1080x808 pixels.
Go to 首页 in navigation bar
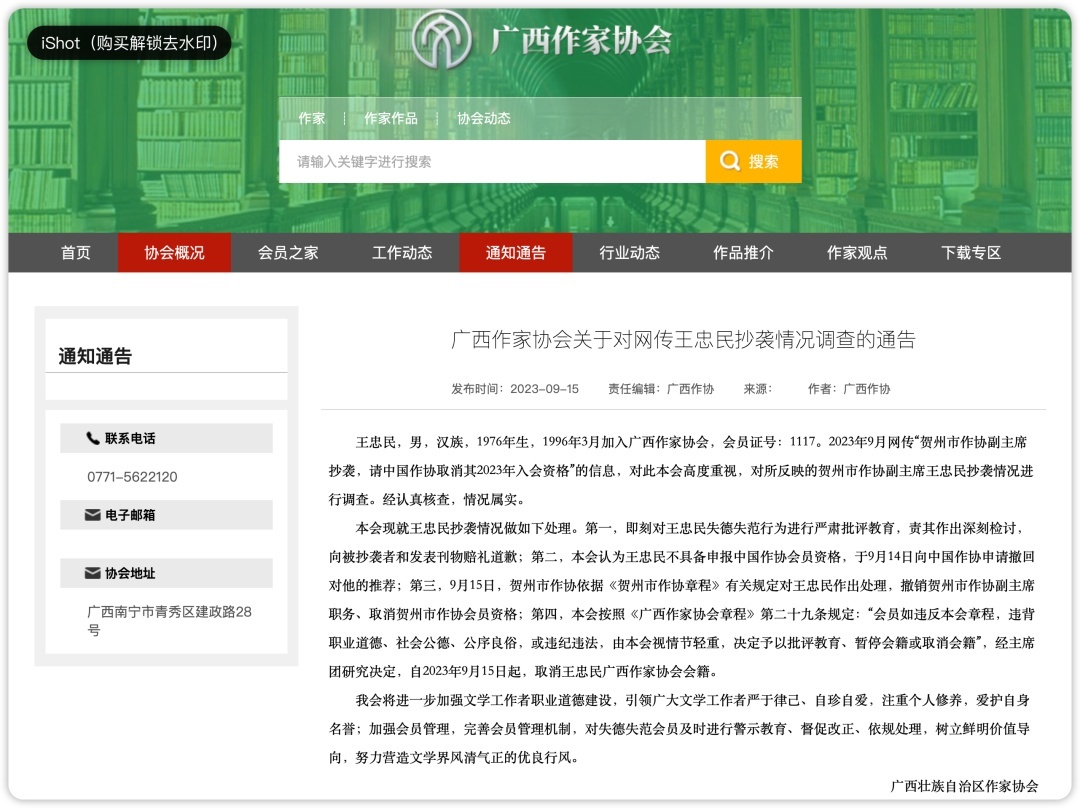pos(75,253)
